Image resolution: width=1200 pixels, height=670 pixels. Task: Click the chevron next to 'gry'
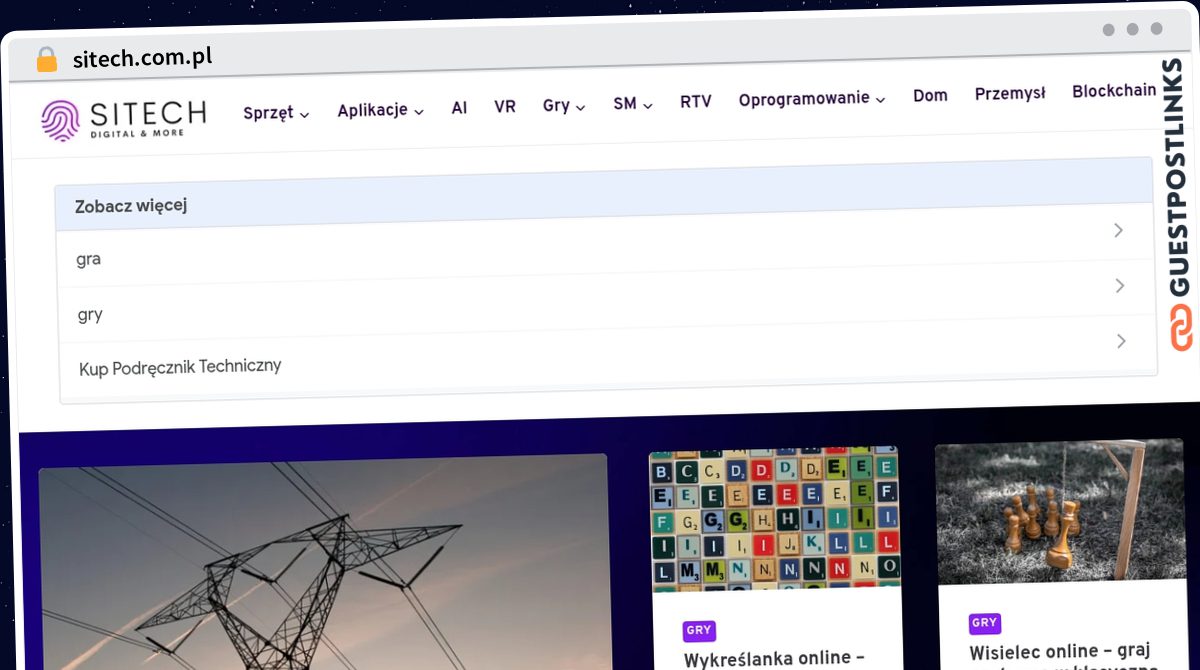click(x=1120, y=286)
